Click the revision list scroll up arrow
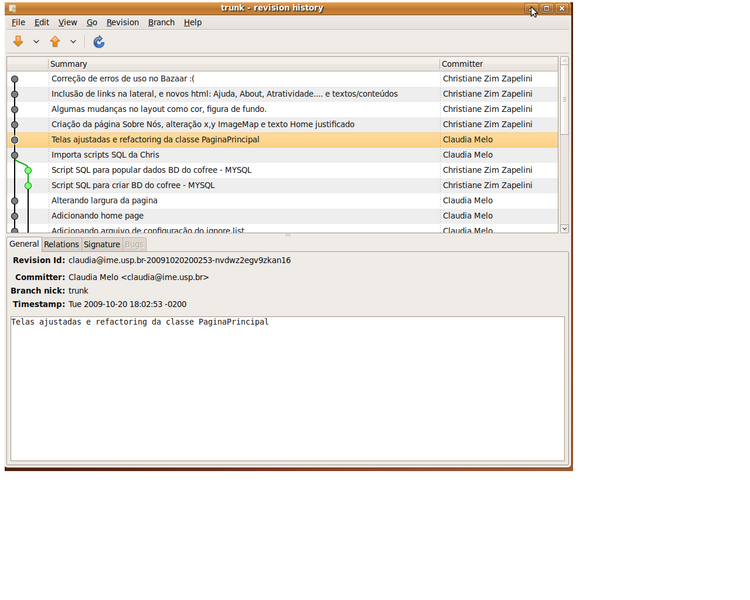The width and height of the screenshot is (750, 600). (x=564, y=61)
